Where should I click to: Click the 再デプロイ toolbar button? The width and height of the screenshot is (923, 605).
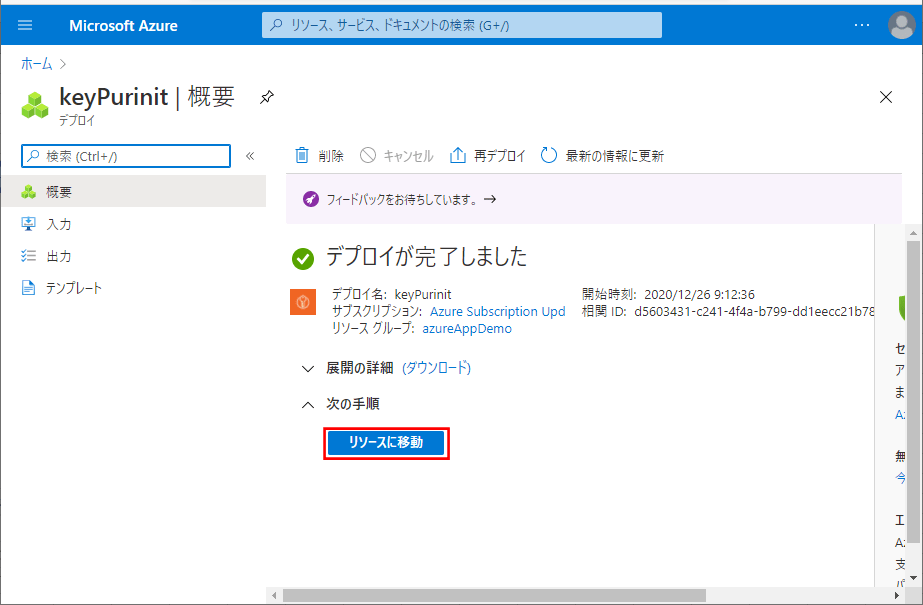click(x=487, y=156)
